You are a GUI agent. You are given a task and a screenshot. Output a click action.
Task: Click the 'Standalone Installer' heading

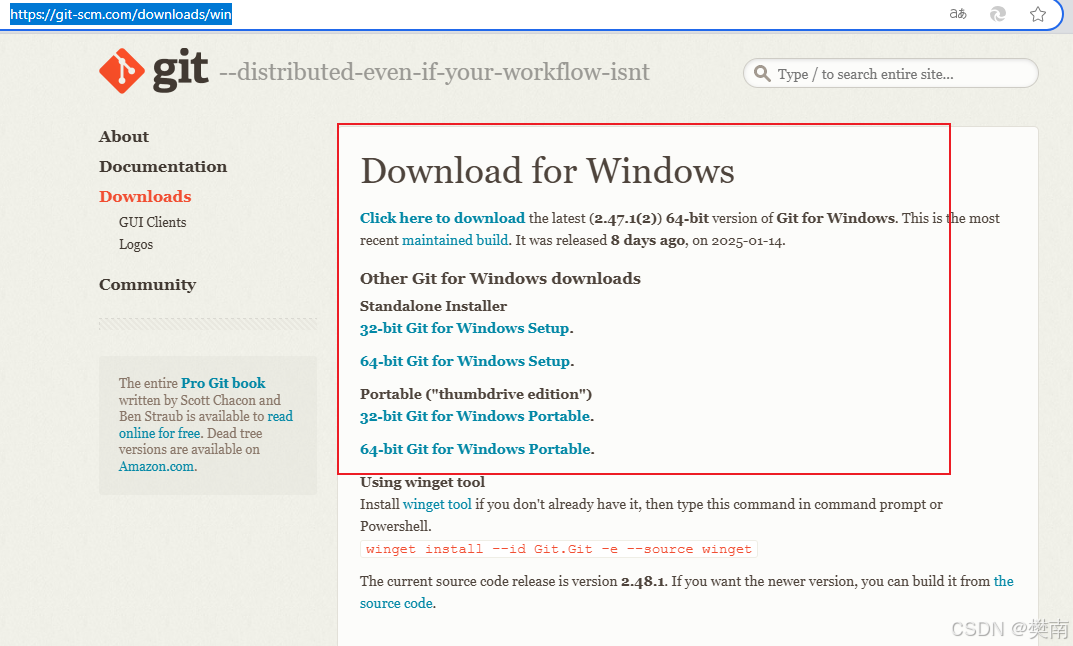click(x=433, y=306)
